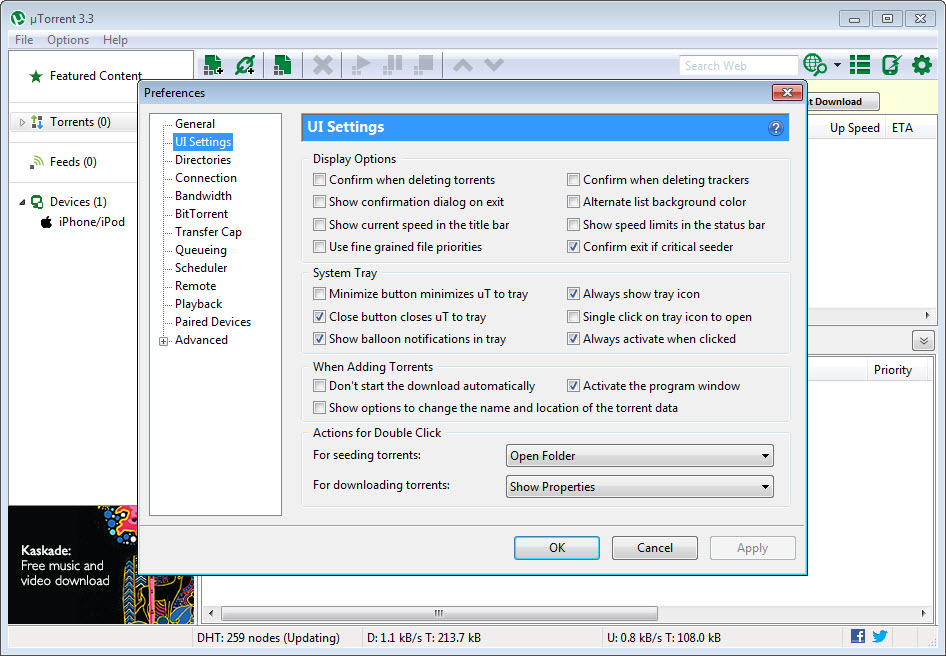Click the Devices icon in sidebar
The height and width of the screenshot is (656, 946).
tap(37, 202)
